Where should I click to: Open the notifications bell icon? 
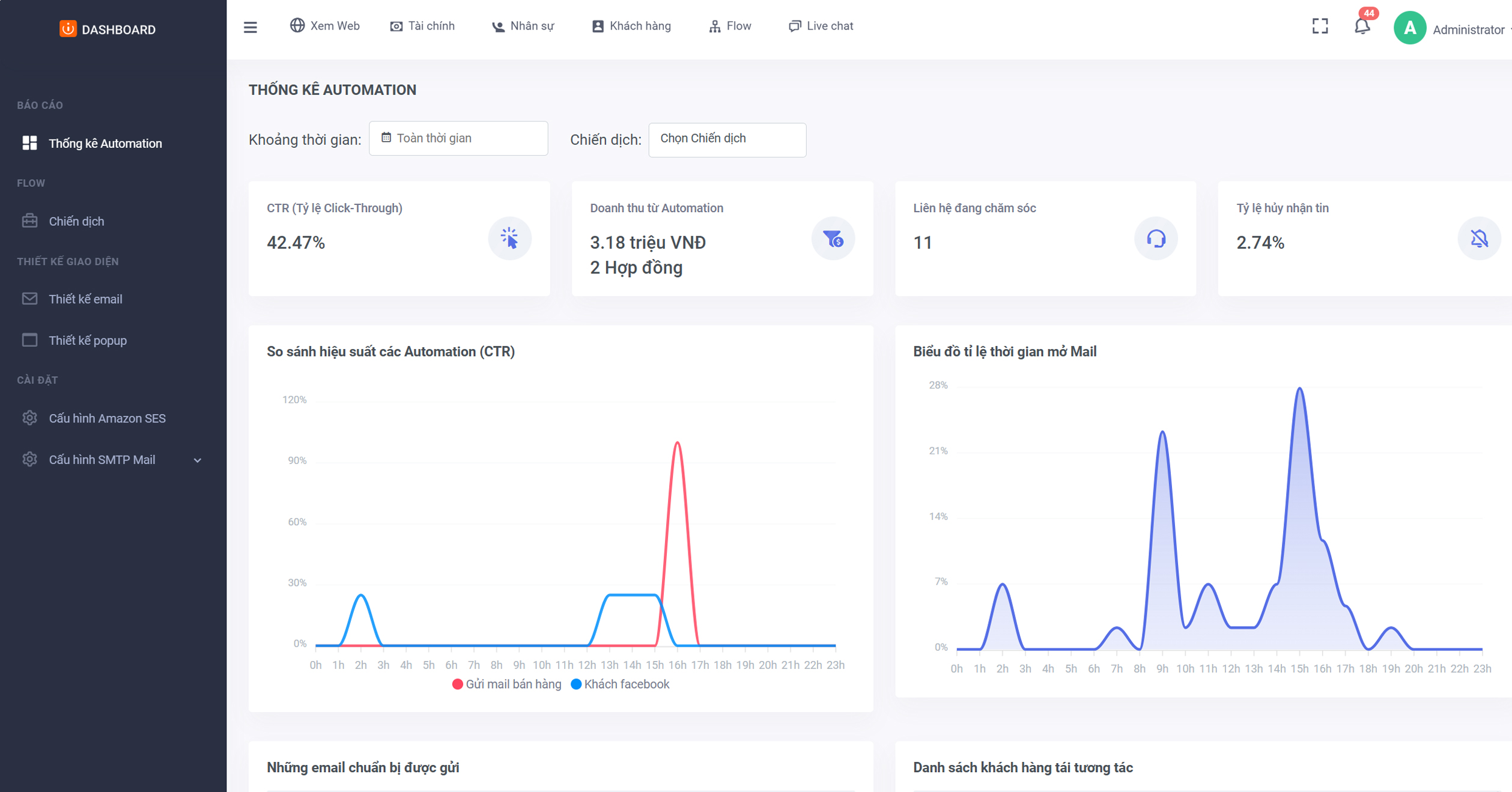point(1362,26)
